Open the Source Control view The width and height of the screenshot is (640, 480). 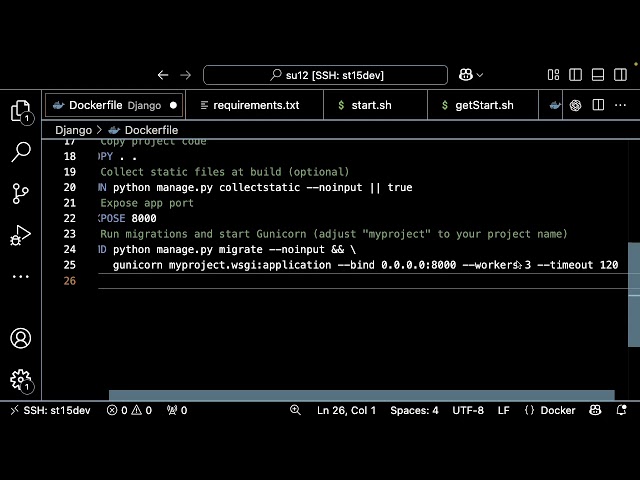pyautogui.click(x=20, y=193)
